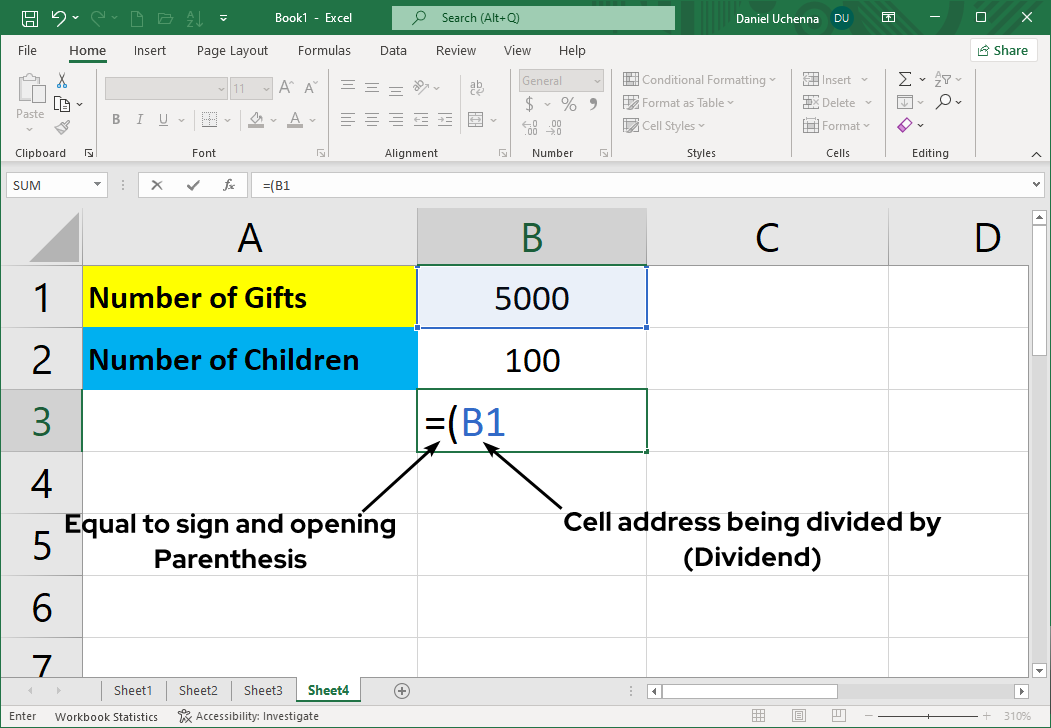The width and height of the screenshot is (1051, 728).
Task: Apply bold formatting
Action: click(x=115, y=119)
